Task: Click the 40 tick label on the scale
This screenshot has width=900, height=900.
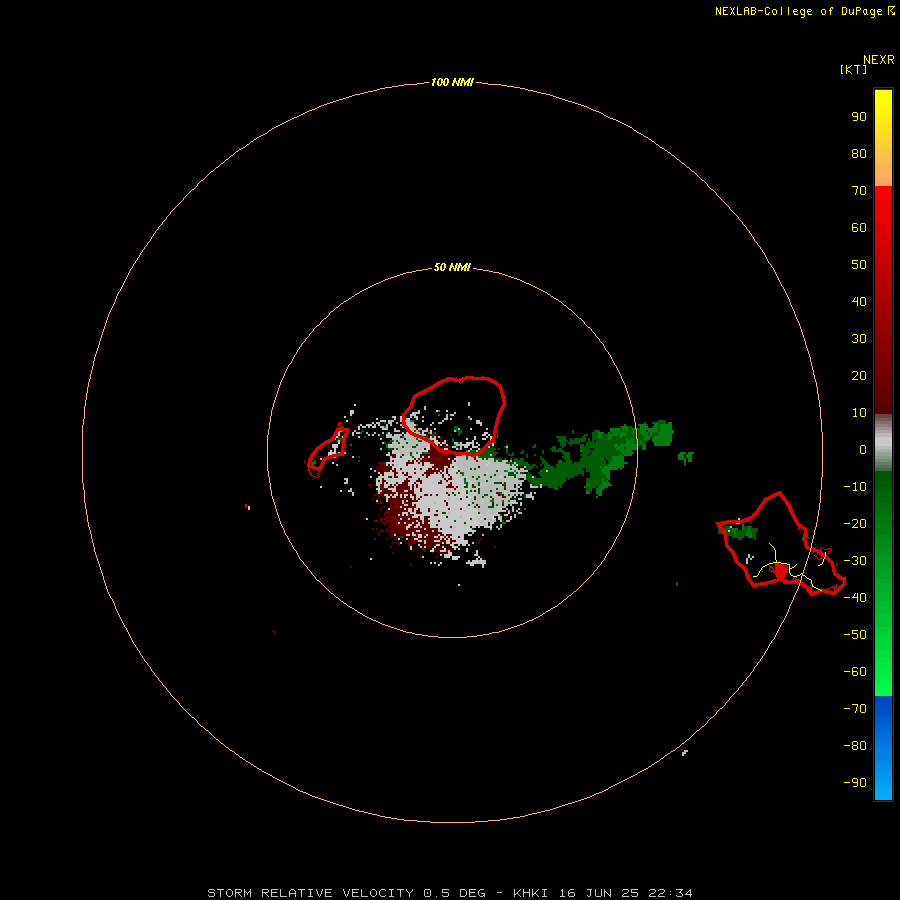Action: coord(859,302)
